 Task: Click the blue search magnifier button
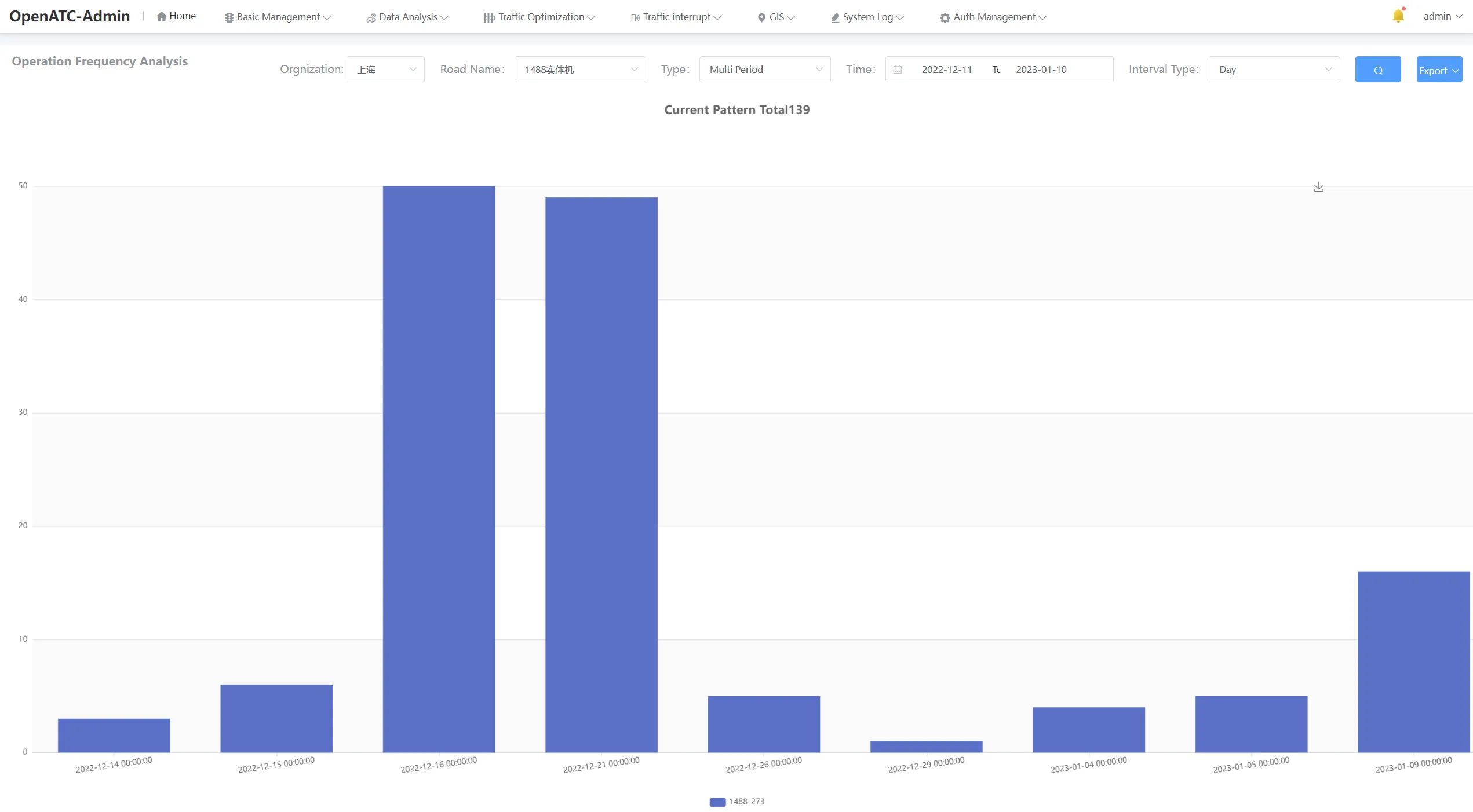[1378, 70]
